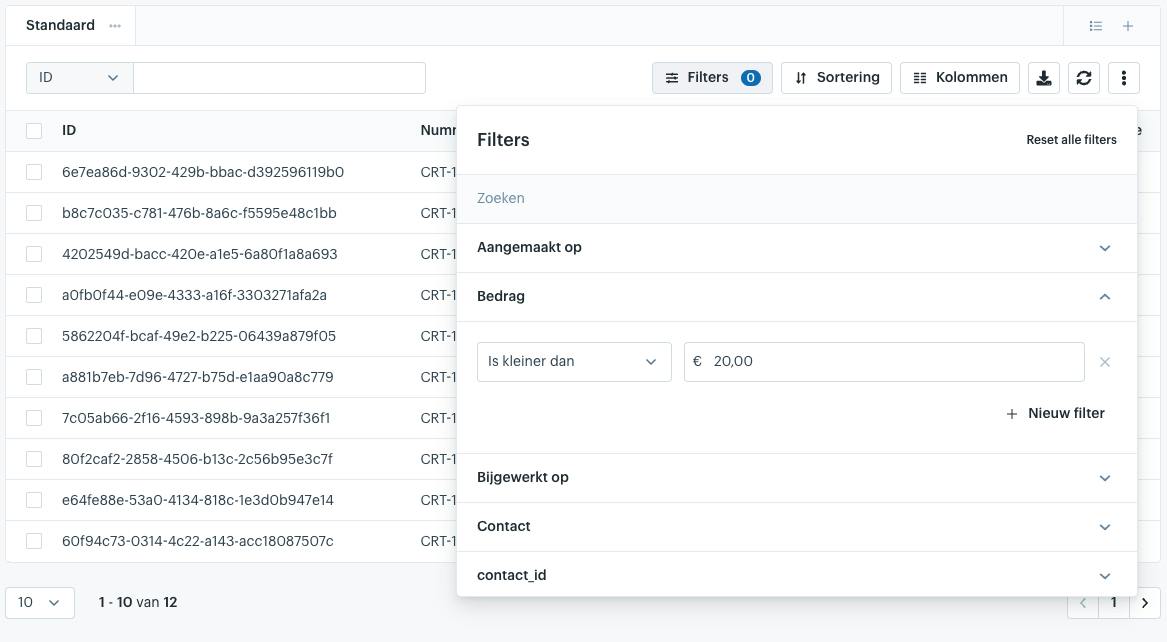Image resolution: width=1167 pixels, height=642 pixels.
Task: Click the Filters panel heading
Action: click(503, 140)
